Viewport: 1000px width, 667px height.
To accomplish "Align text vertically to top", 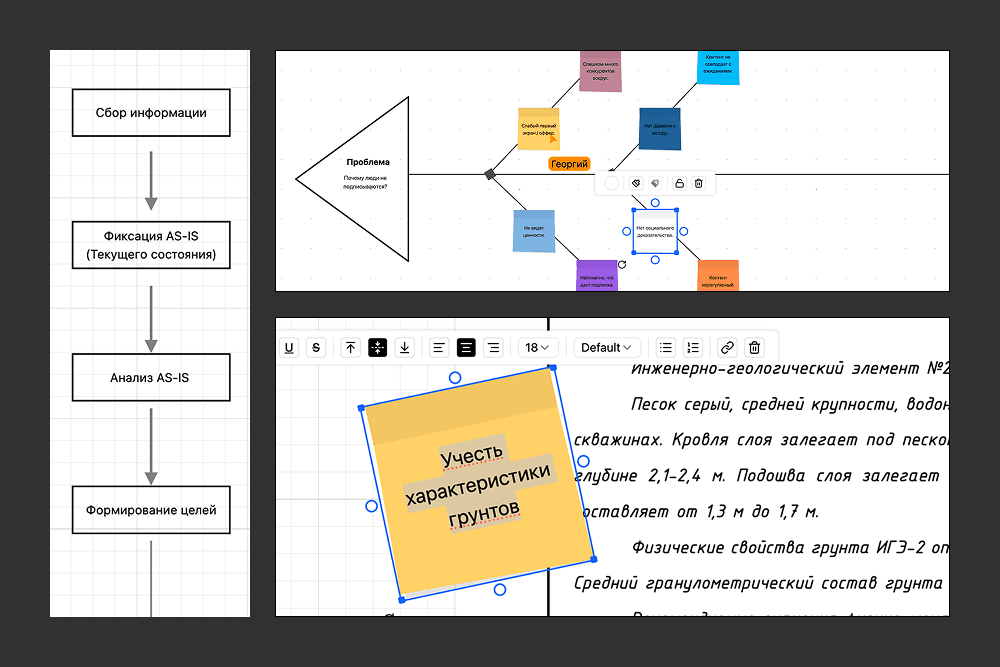I will click(350, 348).
